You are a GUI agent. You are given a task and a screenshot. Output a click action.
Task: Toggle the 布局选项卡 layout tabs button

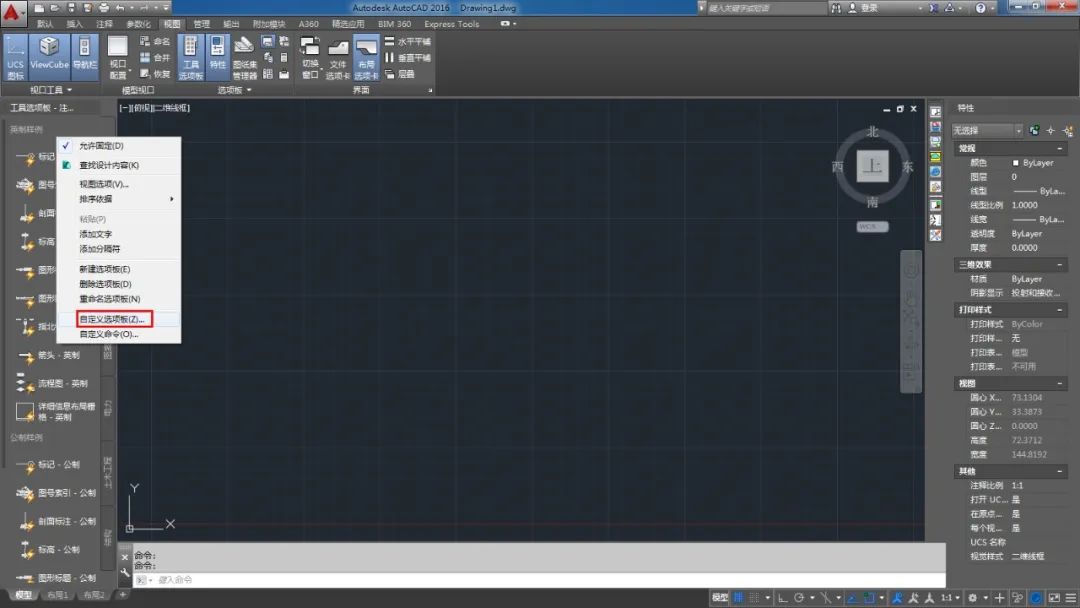click(x=367, y=58)
